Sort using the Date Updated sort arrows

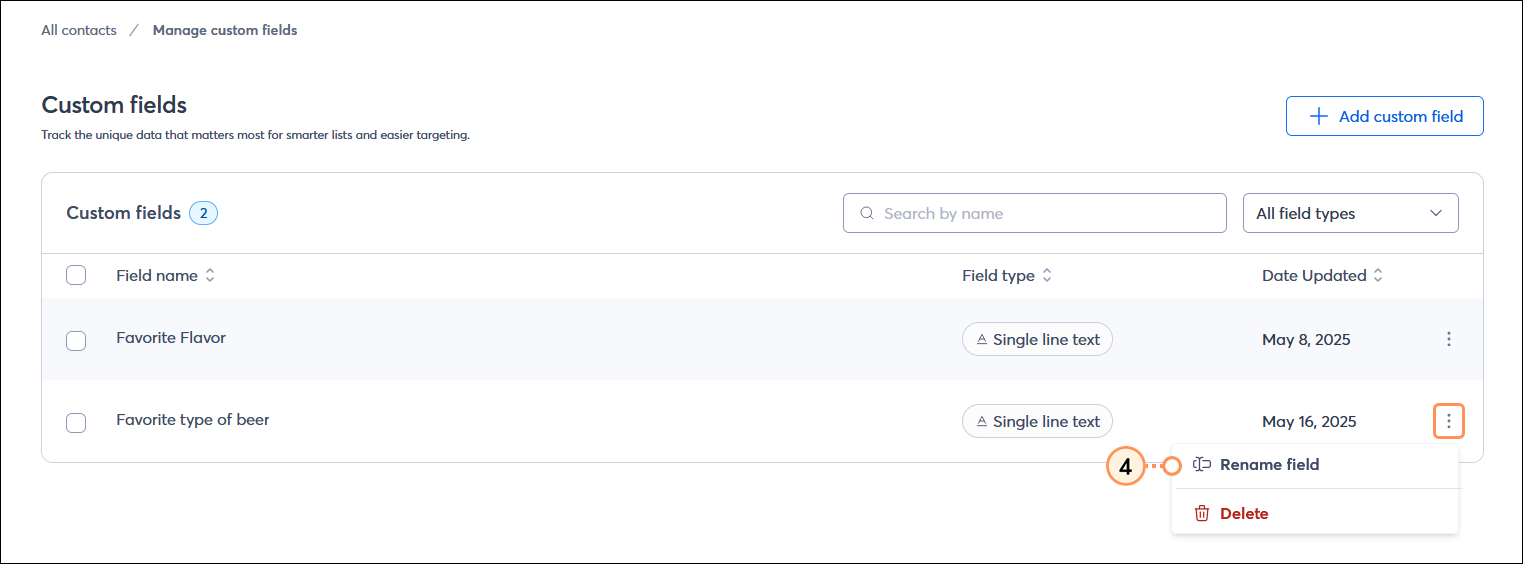[1378, 276]
